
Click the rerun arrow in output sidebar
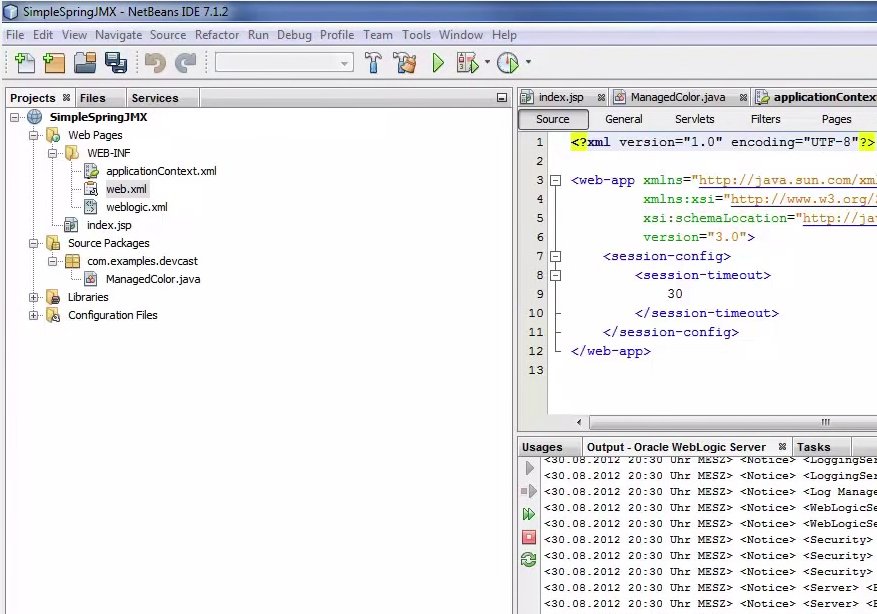pyautogui.click(x=530, y=468)
